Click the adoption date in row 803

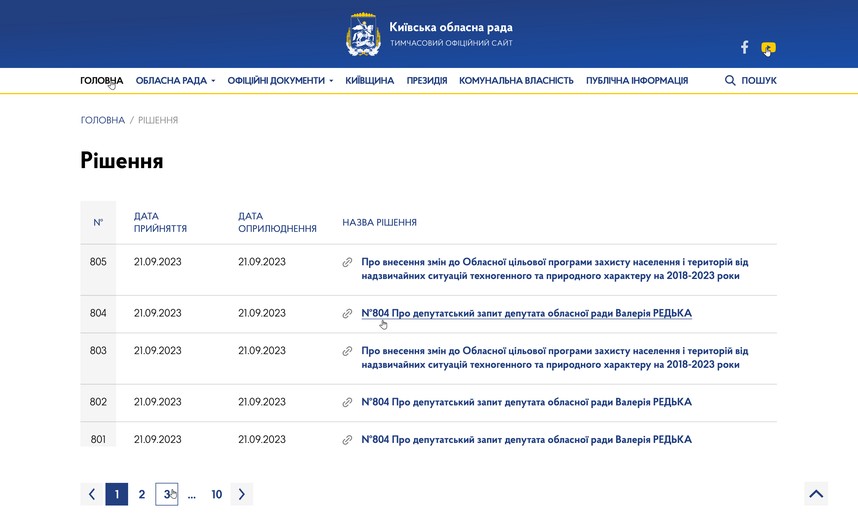(x=158, y=351)
